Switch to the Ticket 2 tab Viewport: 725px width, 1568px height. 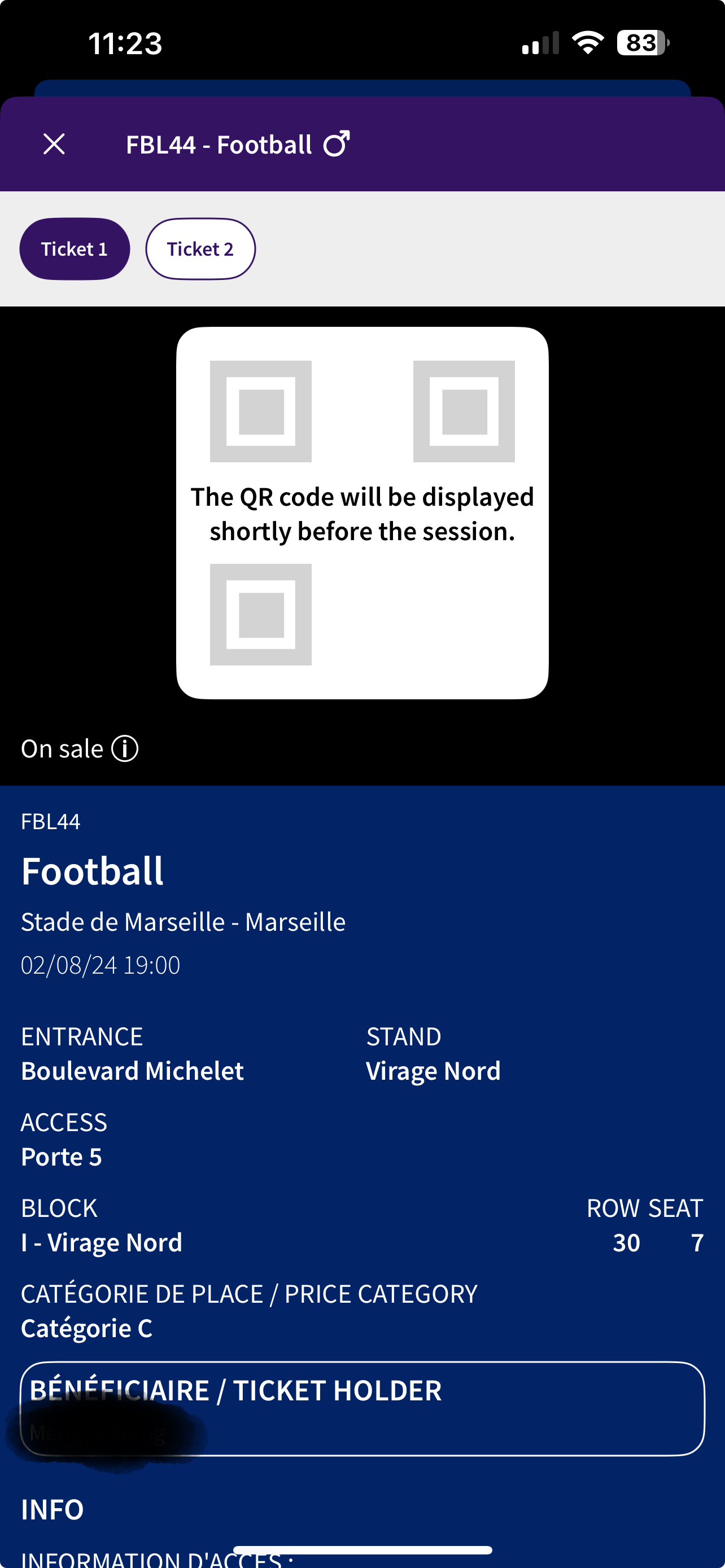200,249
